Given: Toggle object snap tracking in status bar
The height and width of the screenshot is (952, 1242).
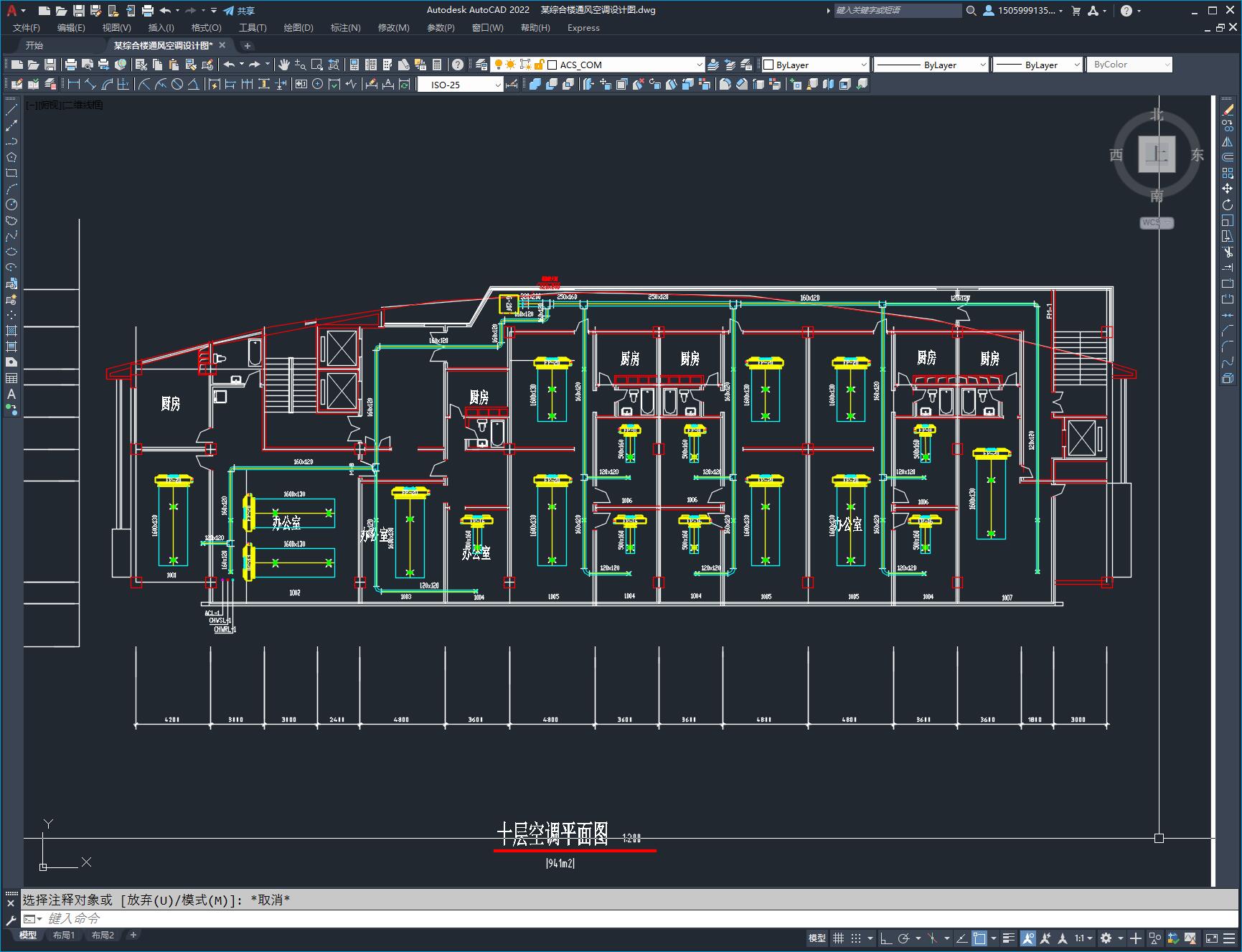Looking at the screenshot, I should click(x=961, y=938).
